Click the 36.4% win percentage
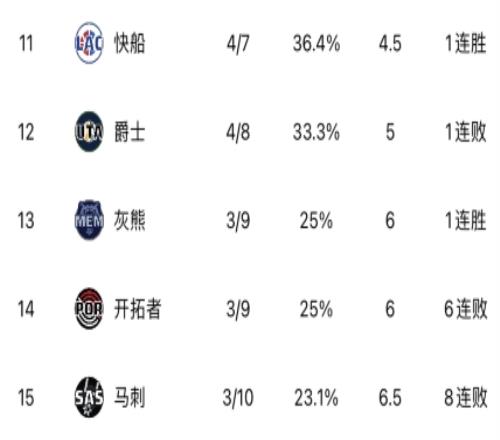 (x=316, y=44)
